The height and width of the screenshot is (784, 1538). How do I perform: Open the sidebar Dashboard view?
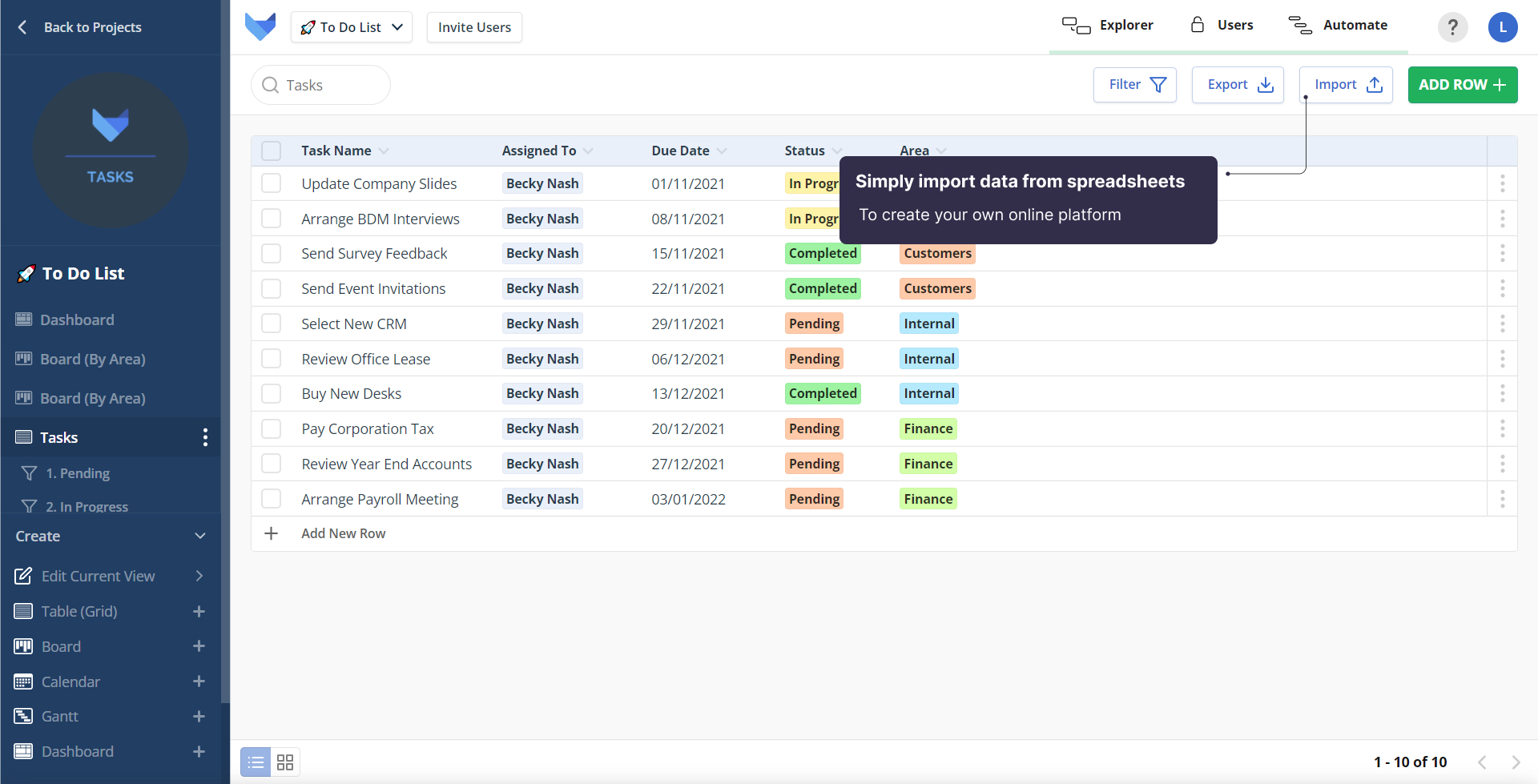point(77,320)
